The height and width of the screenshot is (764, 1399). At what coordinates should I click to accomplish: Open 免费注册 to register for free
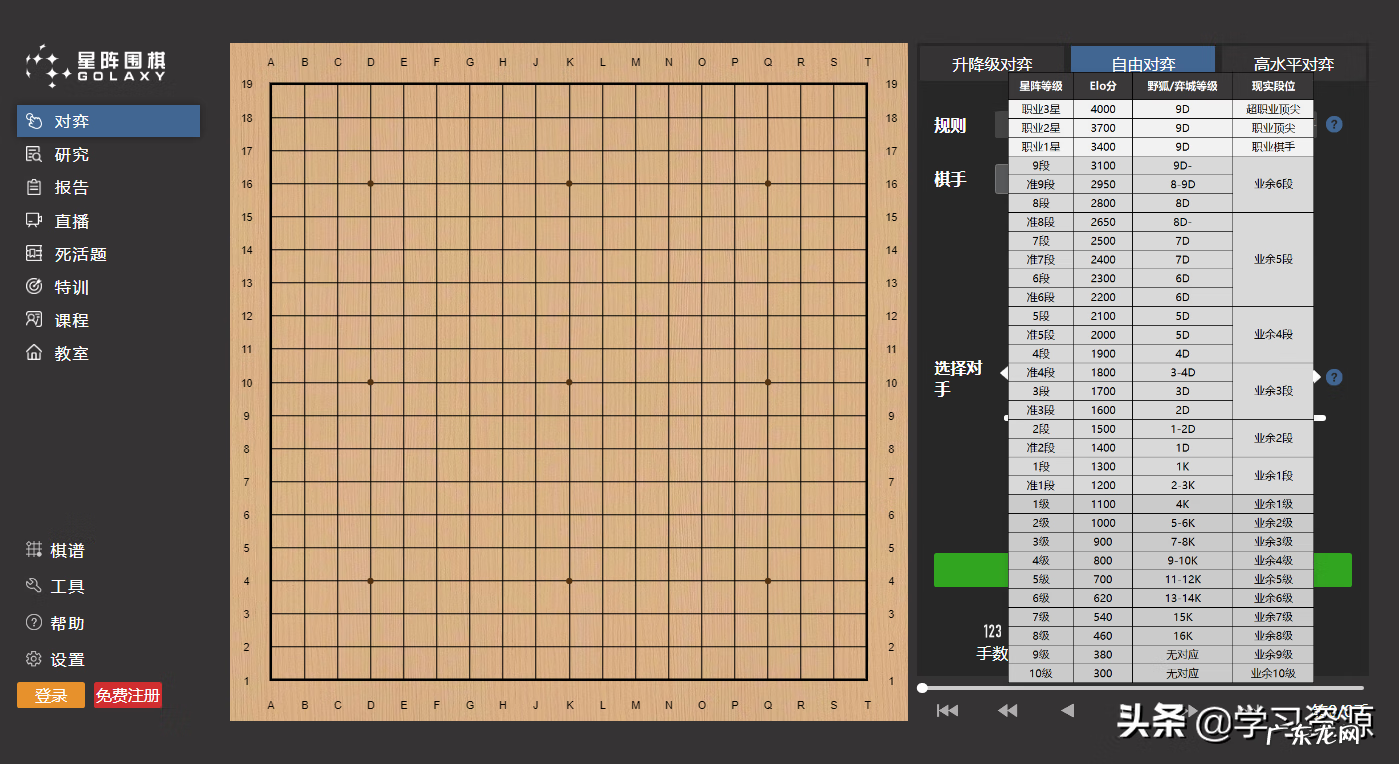coord(127,694)
